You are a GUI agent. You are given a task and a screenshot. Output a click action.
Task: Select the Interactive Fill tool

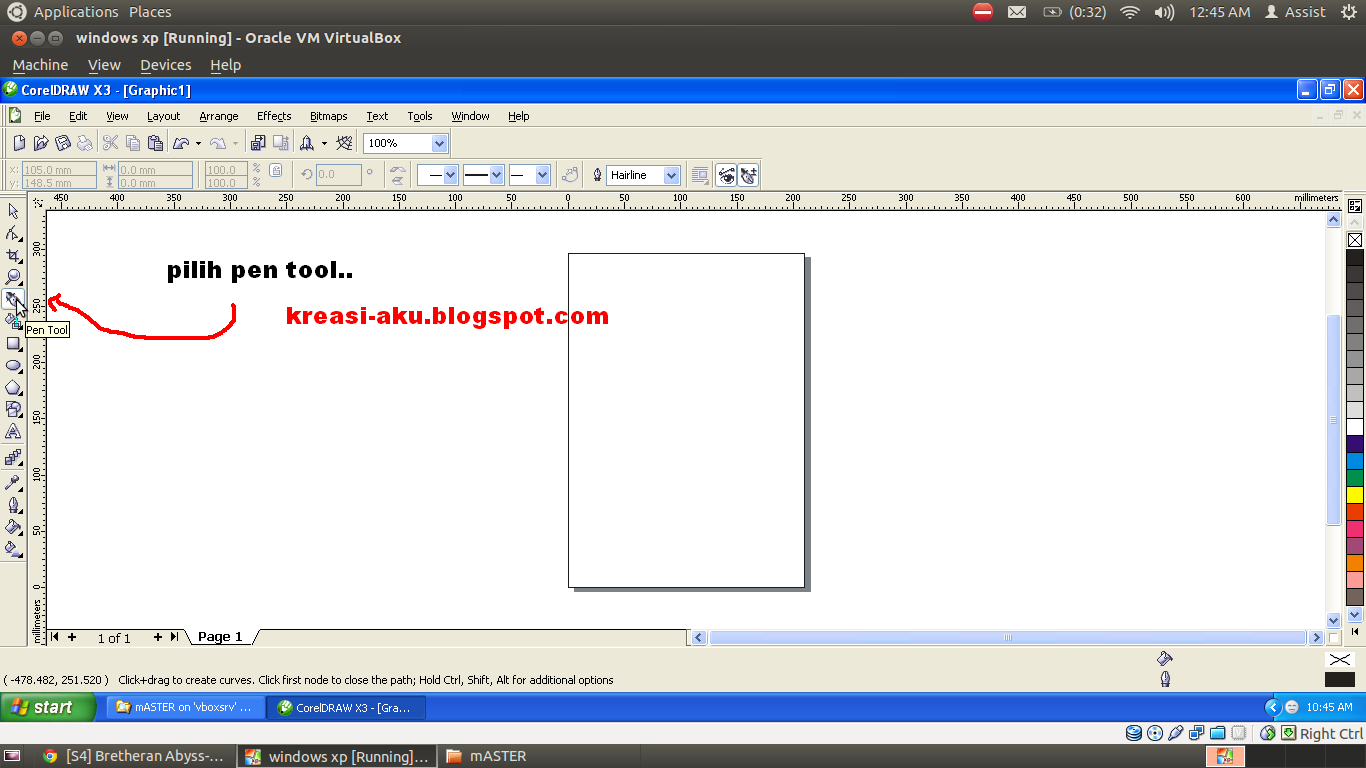(x=13, y=548)
